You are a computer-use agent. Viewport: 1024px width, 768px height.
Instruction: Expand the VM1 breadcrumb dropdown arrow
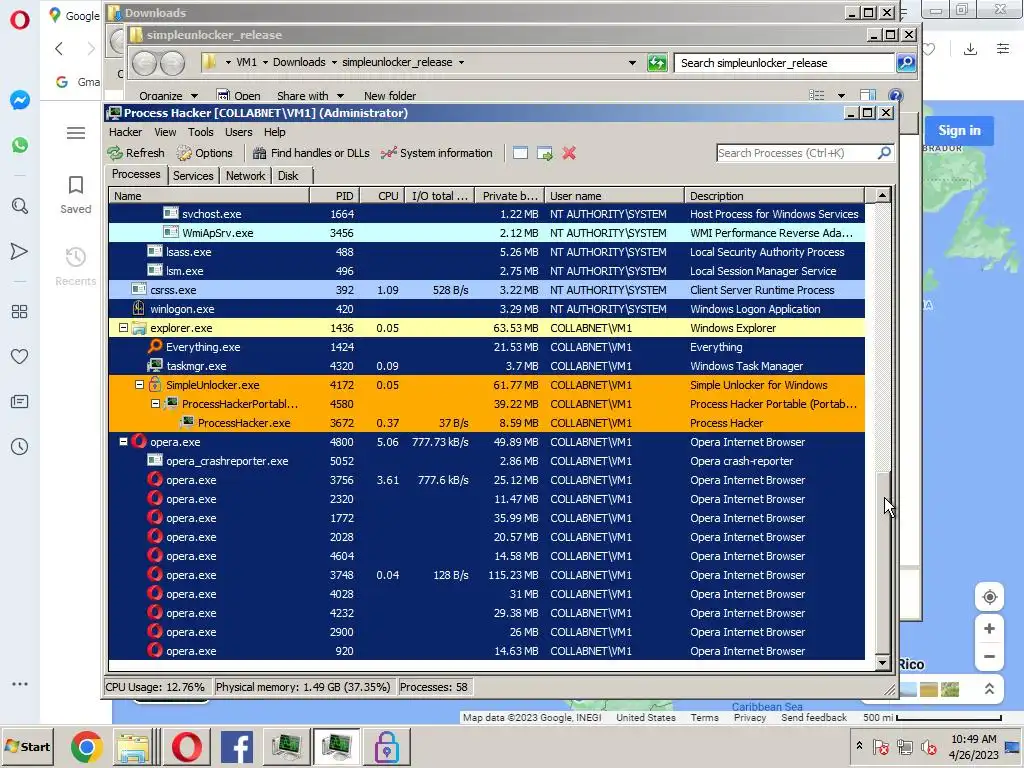pyautogui.click(x=265, y=63)
